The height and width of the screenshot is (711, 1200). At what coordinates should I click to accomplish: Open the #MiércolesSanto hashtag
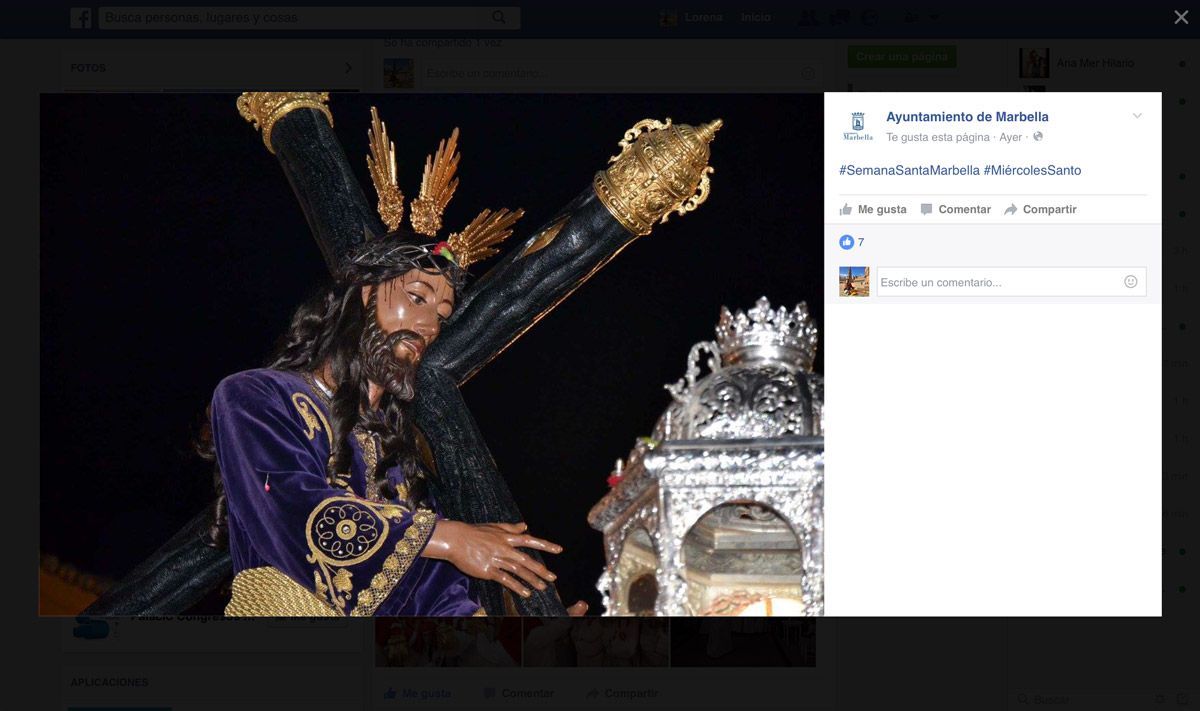(x=1032, y=171)
